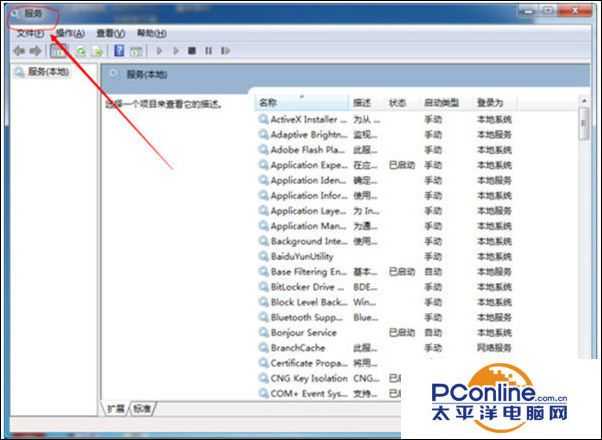Open the blue Help toolbar icon
Screen dimensions: 602x440
[x=119, y=51]
